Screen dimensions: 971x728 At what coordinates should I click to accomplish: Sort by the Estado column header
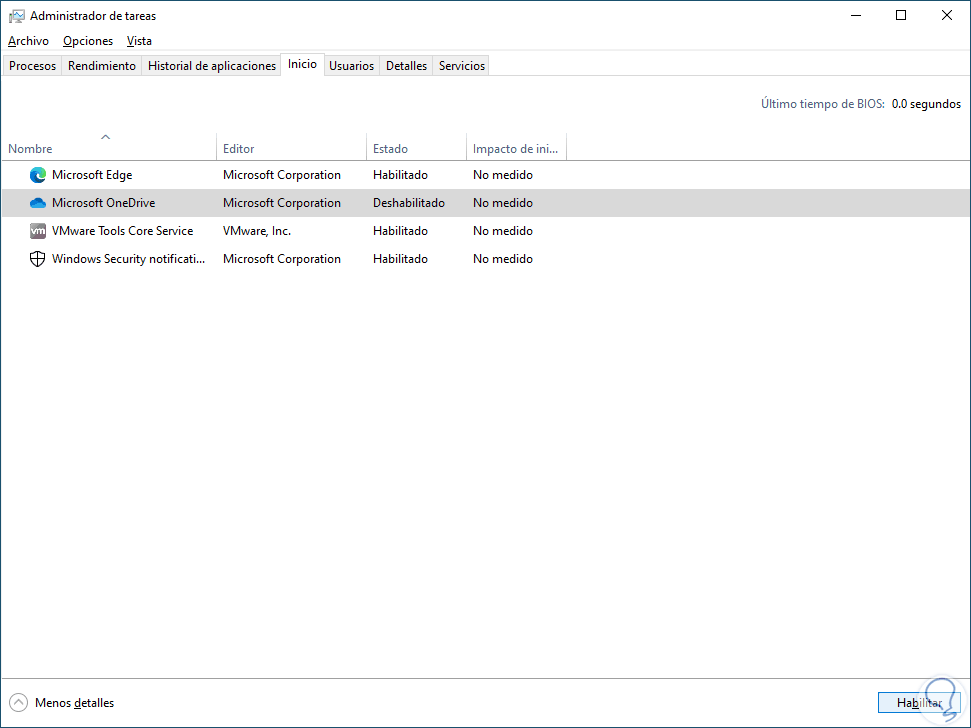(416, 149)
